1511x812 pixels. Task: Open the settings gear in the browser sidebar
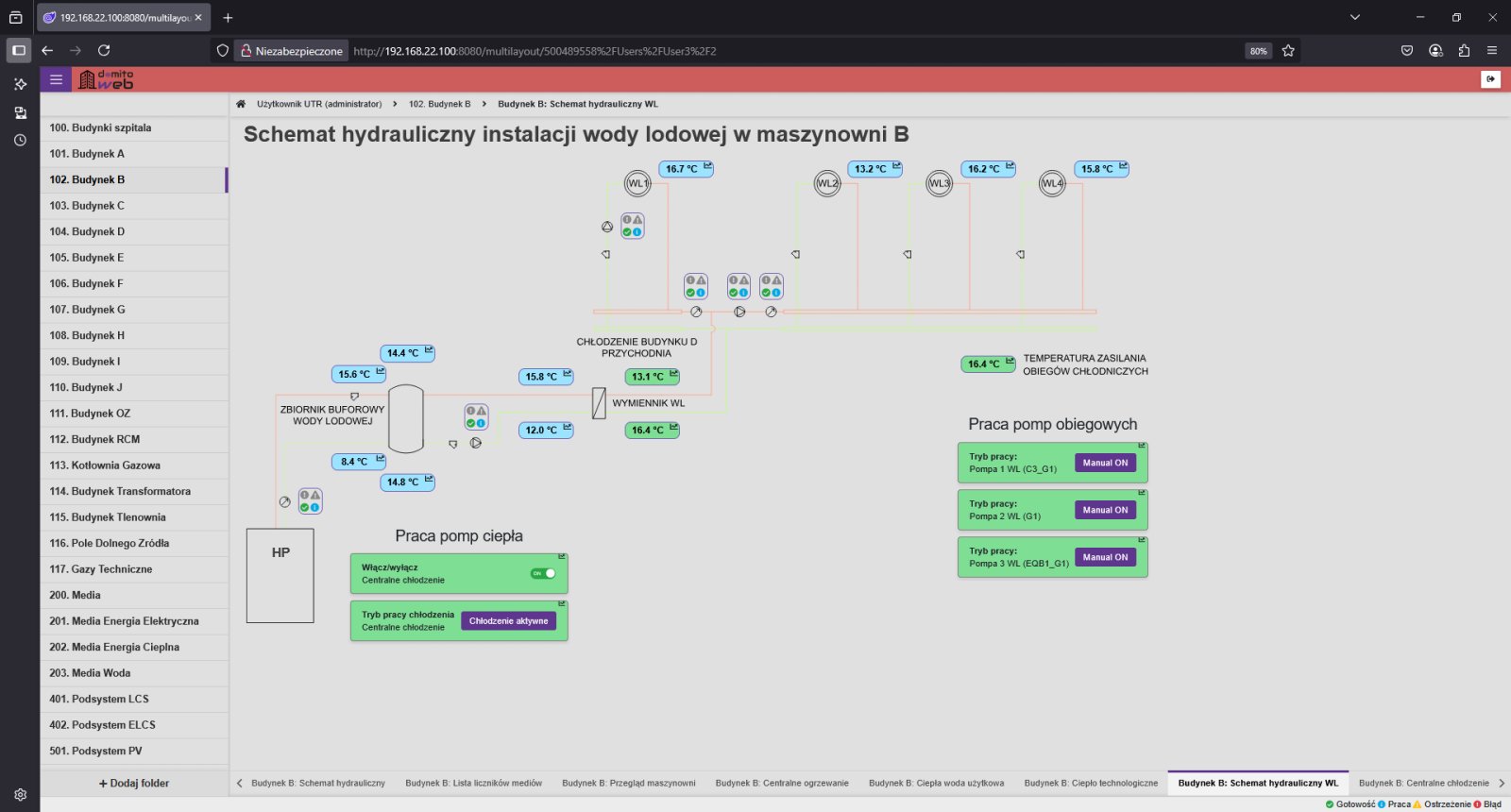(x=20, y=795)
